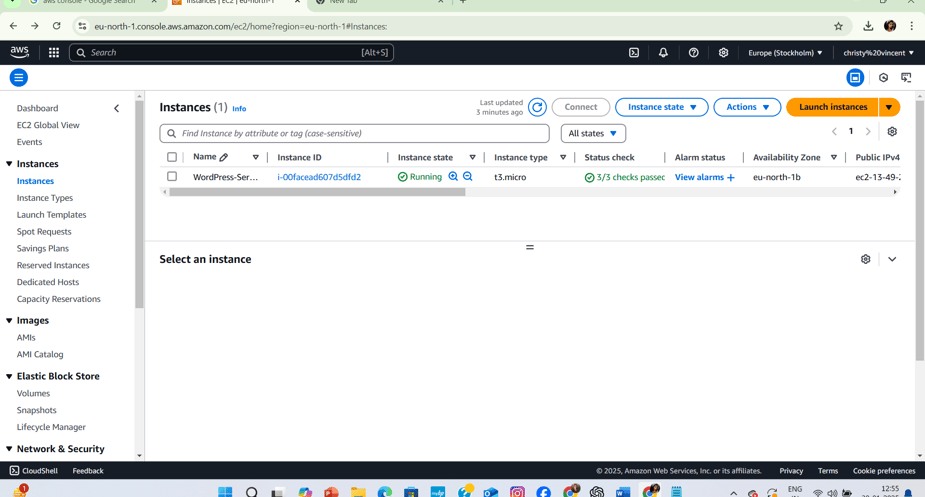Click zoom-in filter icon next to Running
The image size is (925, 497).
tap(453, 176)
